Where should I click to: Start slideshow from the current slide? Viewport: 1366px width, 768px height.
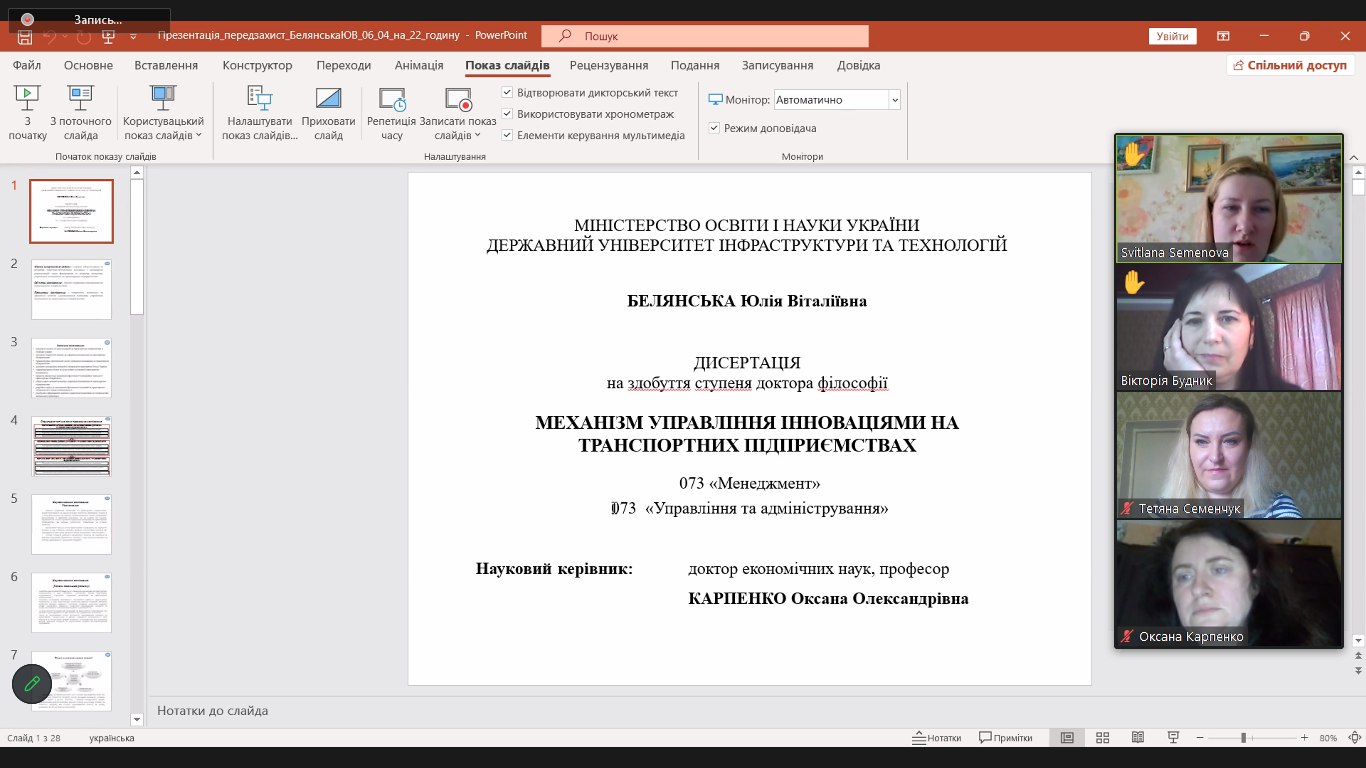pos(81,112)
